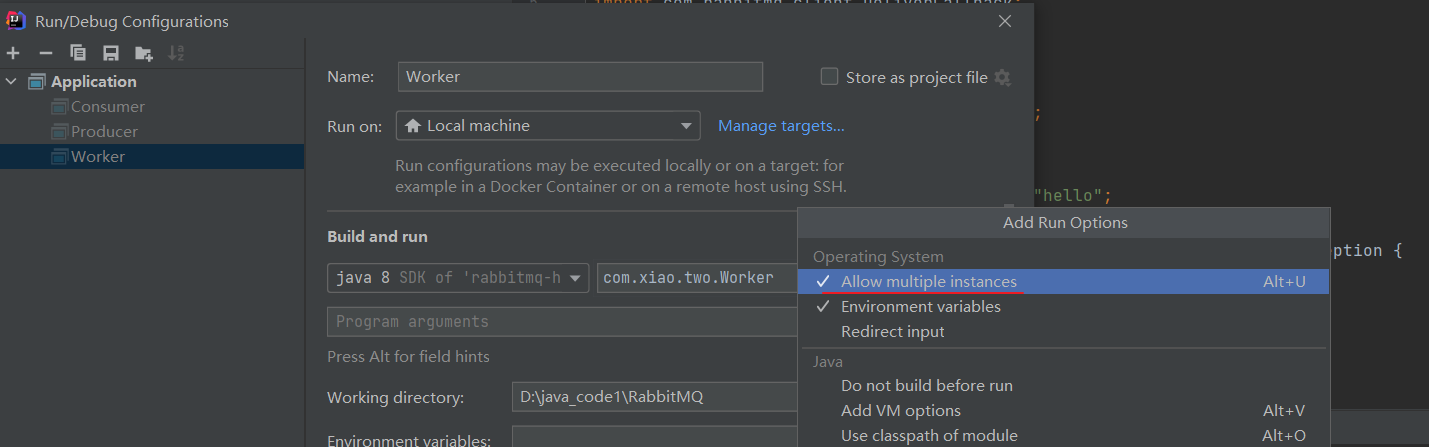This screenshot has height=447, width=1429.
Task: Choose Do not build before run
Action: [x=1063, y=386]
